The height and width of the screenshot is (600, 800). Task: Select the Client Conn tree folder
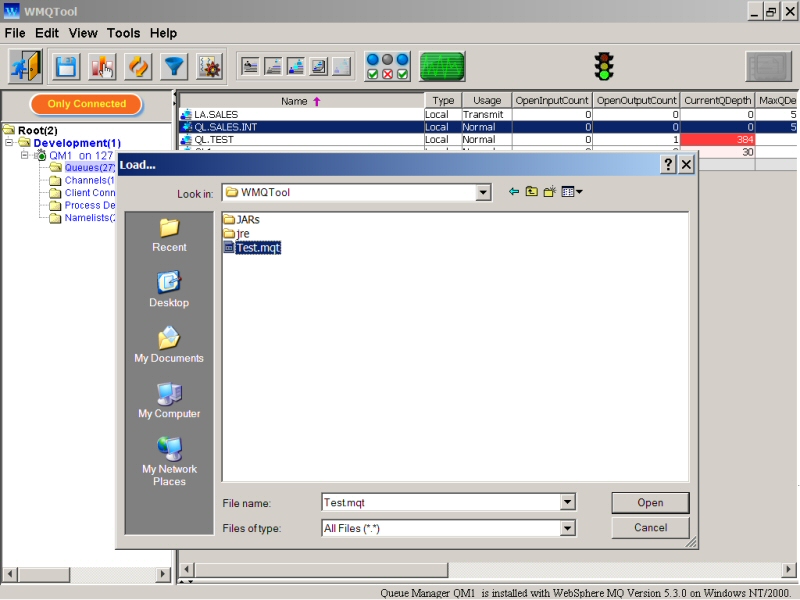click(x=83, y=193)
